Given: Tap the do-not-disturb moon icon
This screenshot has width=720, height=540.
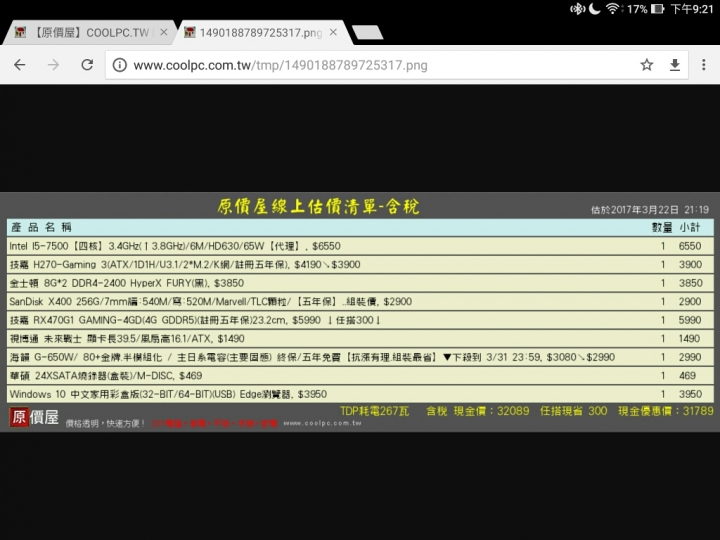Looking at the screenshot, I should [x=595, y=9].
